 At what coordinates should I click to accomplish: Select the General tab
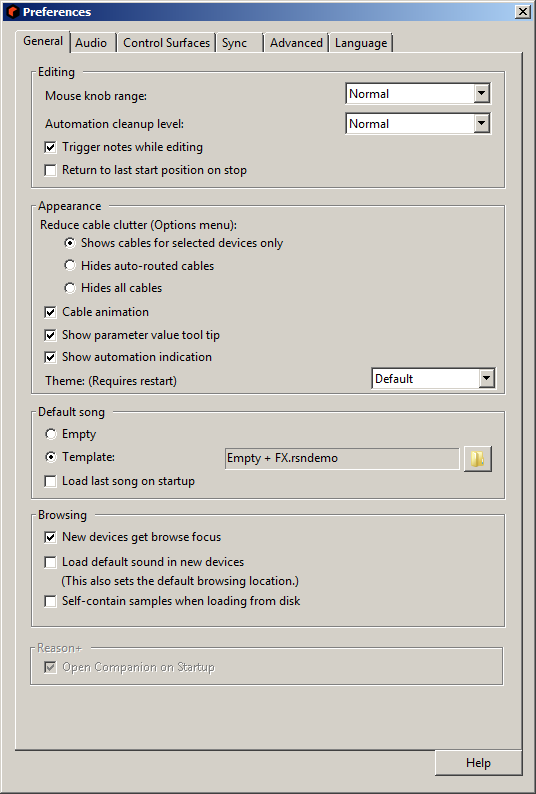coord(43,41)
